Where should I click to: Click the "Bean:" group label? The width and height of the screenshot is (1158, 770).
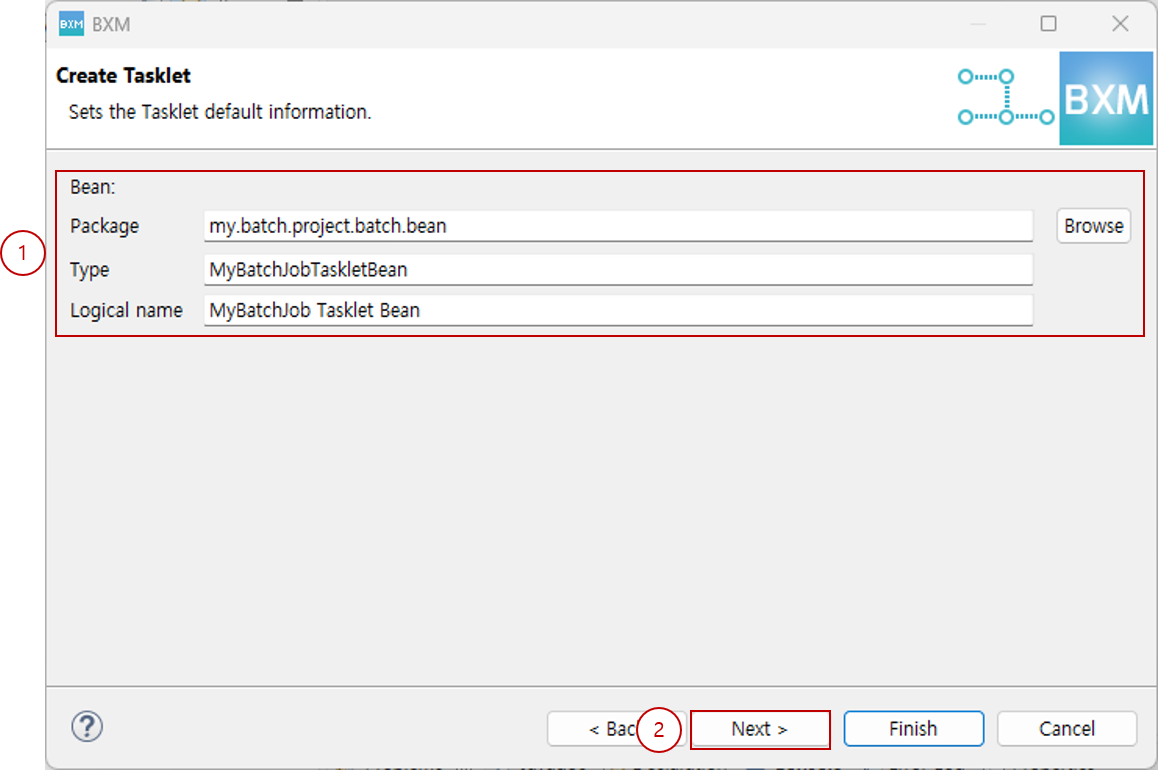pyautogui.click(x=93, y=187)
